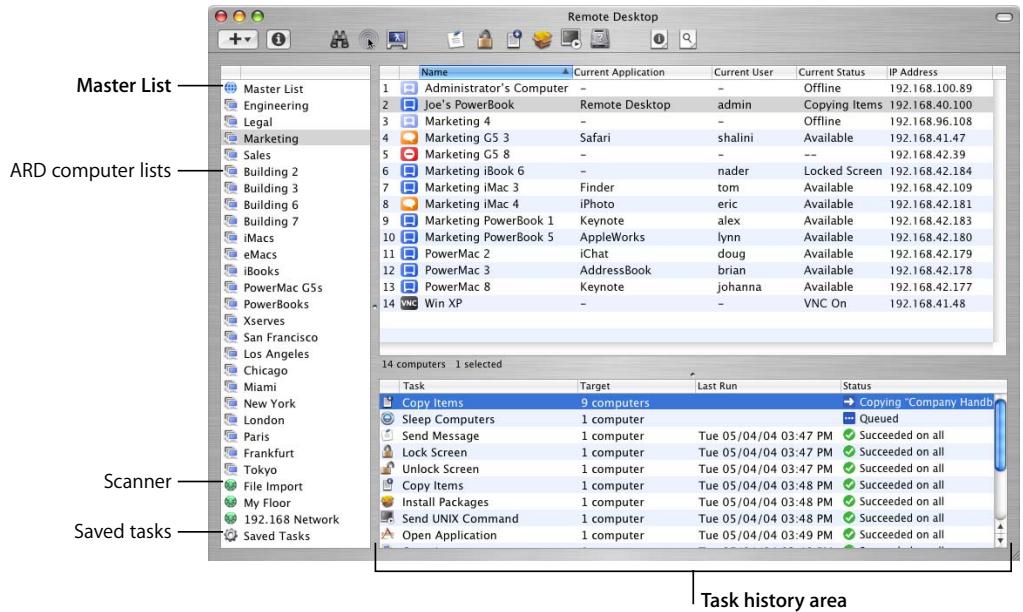Viewport: 1023px width, 612px height.
Task: Sort by the Name column header
Action: 495,72
